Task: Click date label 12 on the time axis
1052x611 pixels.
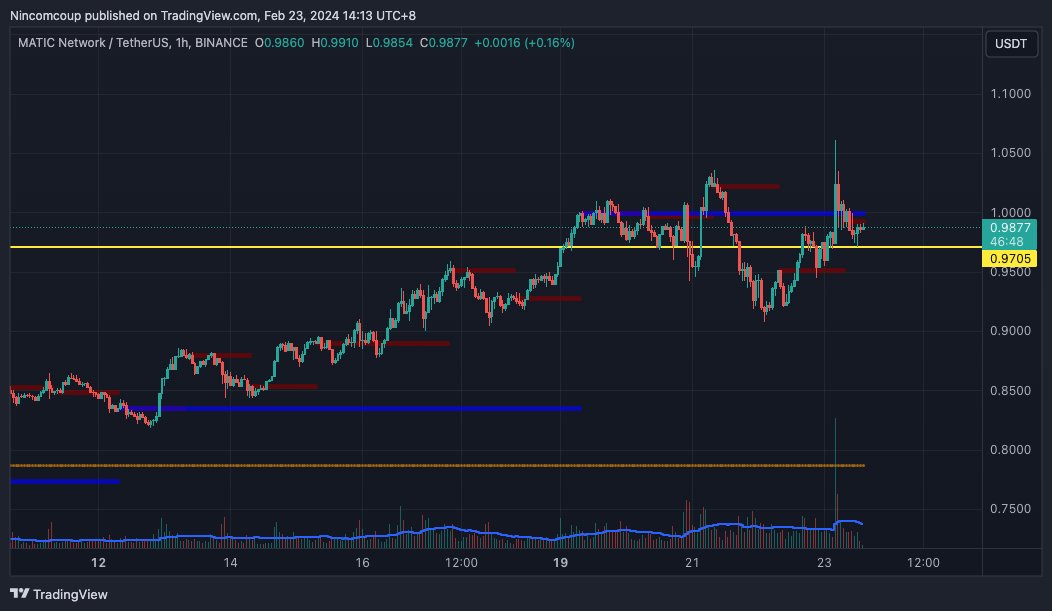Action: click(99, 563)
